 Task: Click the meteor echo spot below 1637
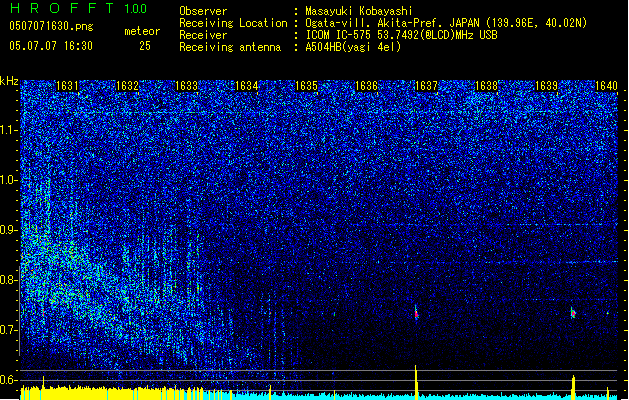(416, 313)
